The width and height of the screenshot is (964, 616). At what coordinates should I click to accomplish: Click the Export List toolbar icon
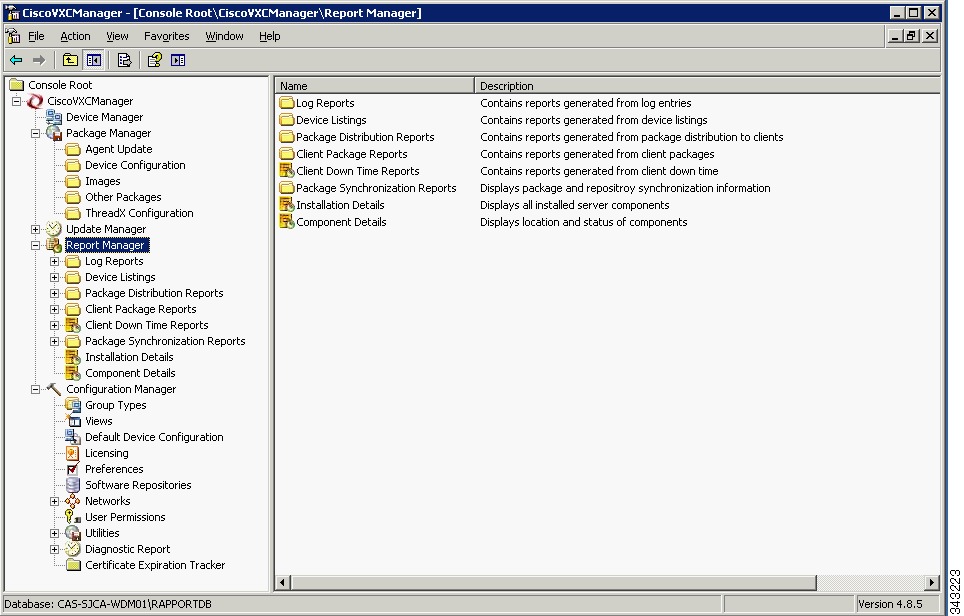(x=124, y=60)
